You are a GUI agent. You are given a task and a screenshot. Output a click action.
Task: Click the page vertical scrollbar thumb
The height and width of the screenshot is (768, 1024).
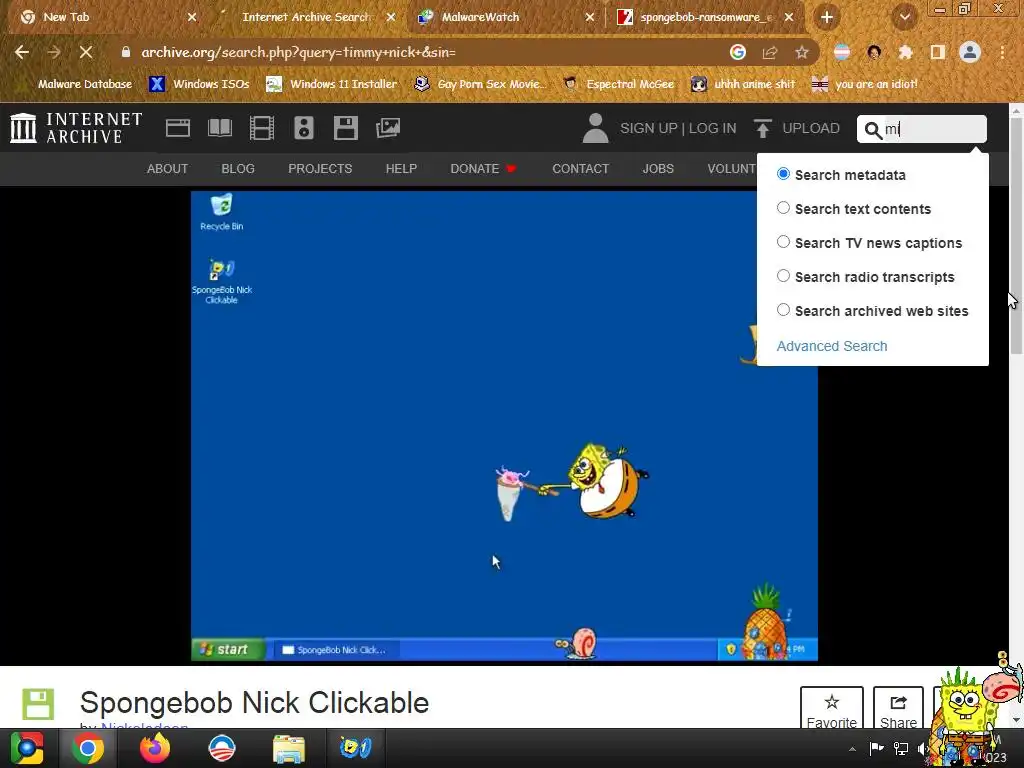click(1016, 235)
